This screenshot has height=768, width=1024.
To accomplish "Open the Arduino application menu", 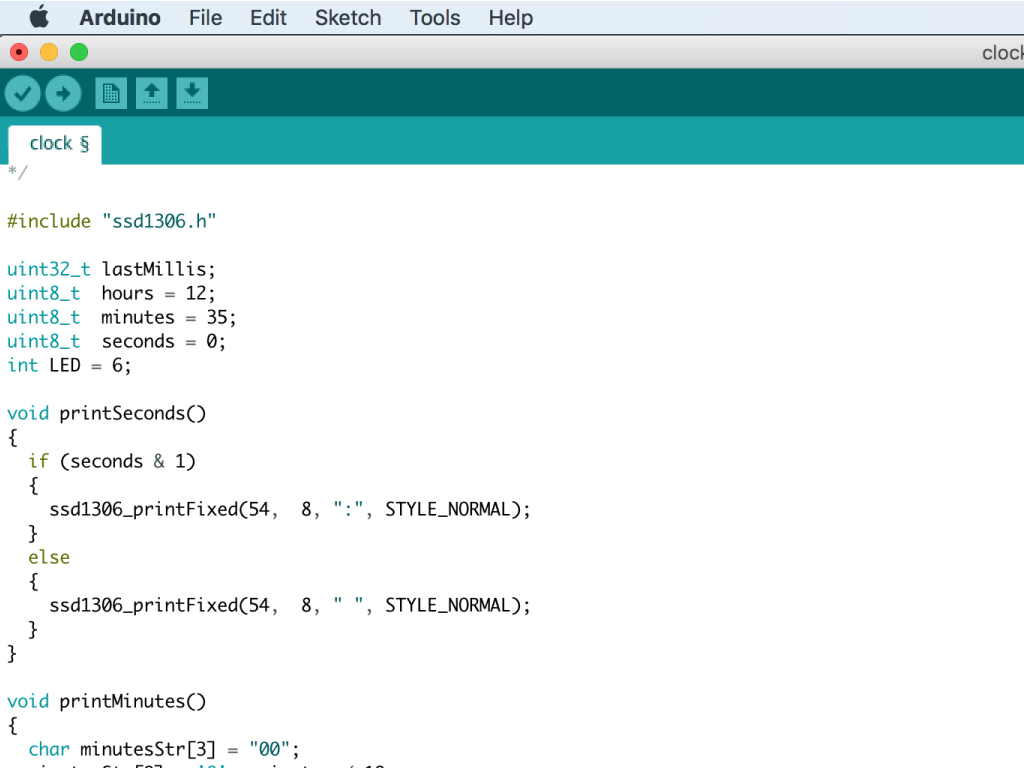I will coord(120,18).
